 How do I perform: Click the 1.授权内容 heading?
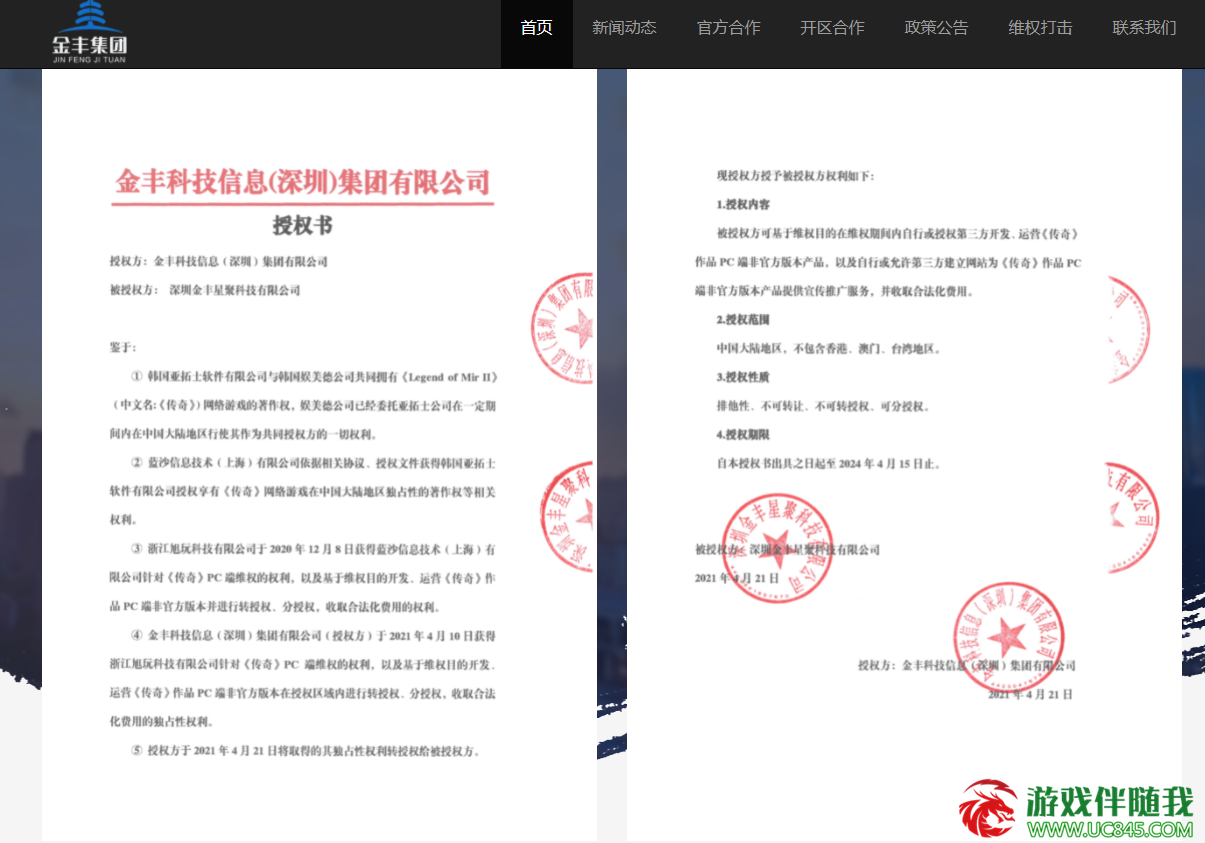(743, 205)
